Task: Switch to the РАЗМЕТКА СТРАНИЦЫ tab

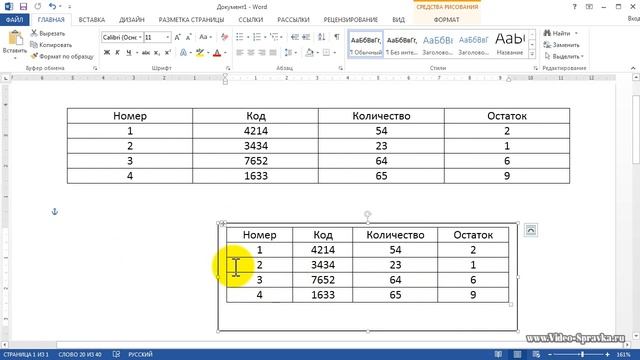Action: (191, 20)
